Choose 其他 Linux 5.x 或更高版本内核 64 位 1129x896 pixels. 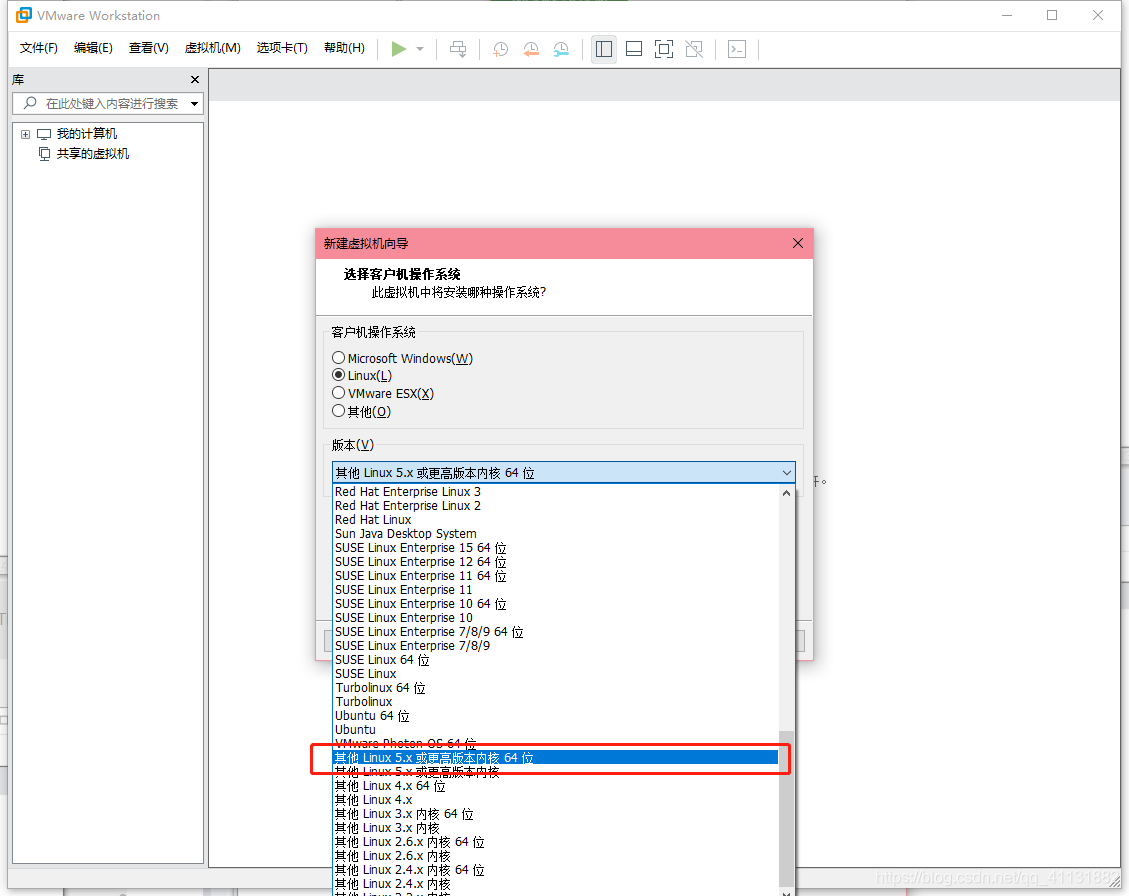[x=555, y=758]
